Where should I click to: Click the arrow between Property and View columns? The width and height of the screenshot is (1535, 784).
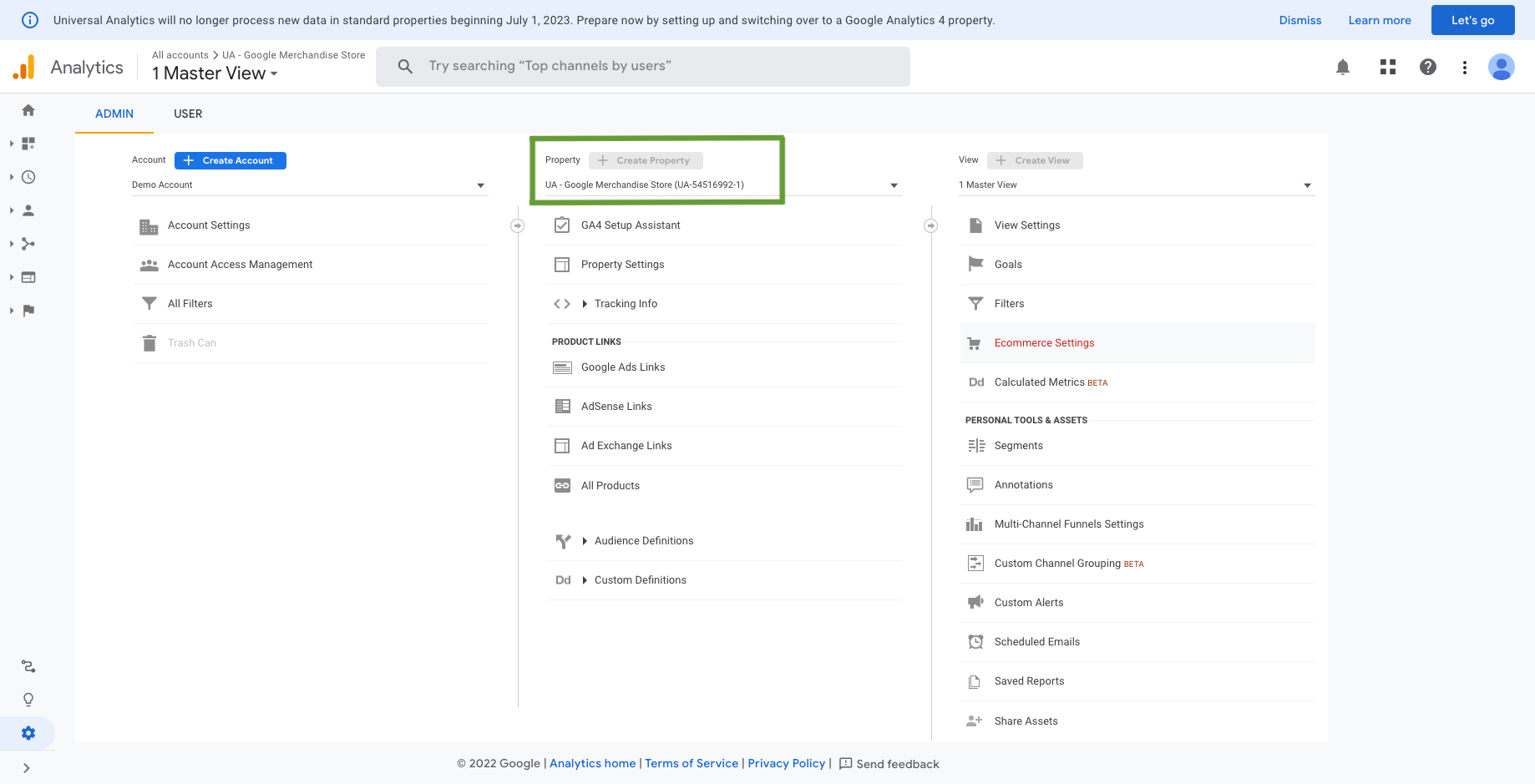click(x=931, y=225)
